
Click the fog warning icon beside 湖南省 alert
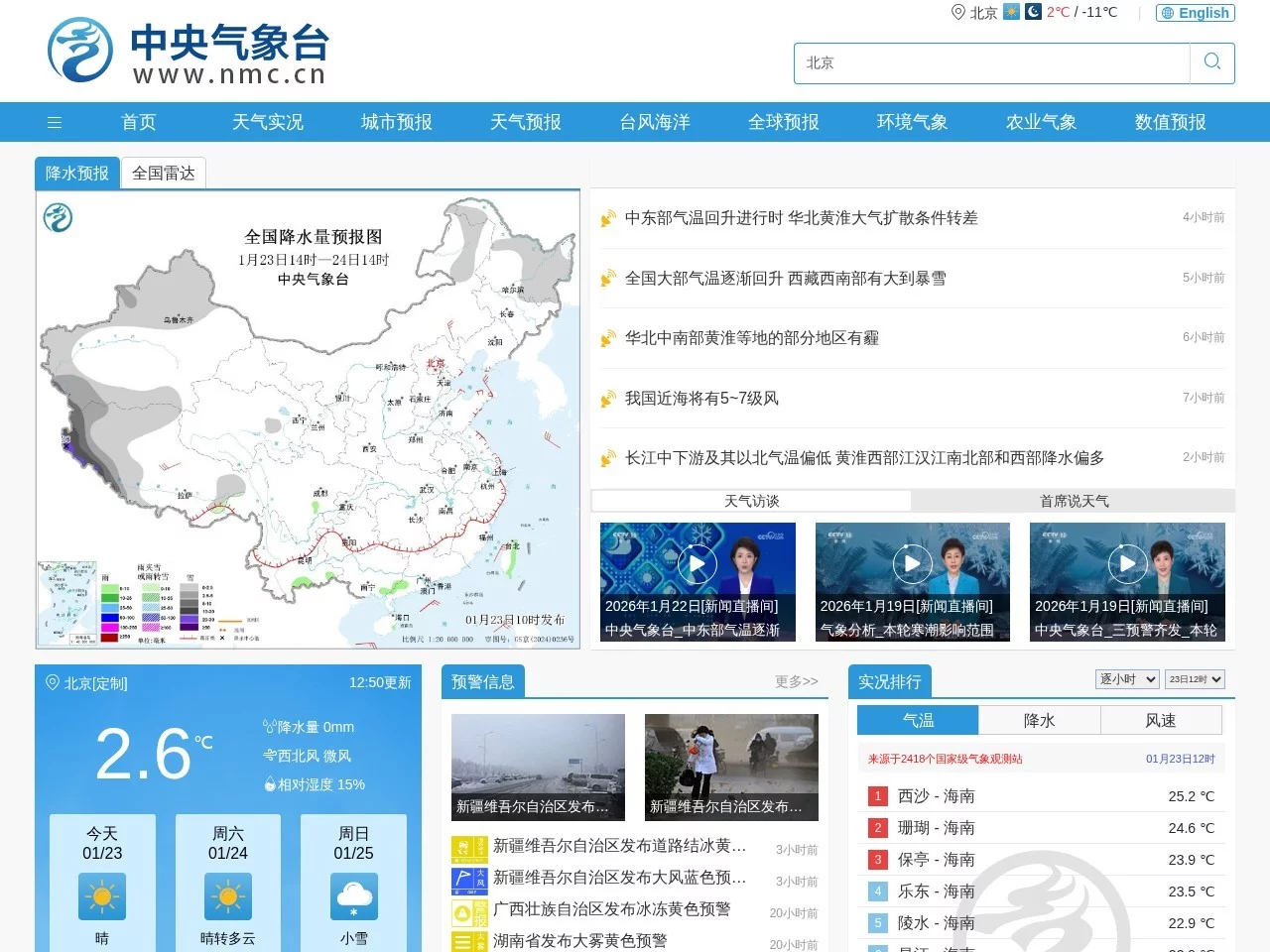click(x=468, y=940)
